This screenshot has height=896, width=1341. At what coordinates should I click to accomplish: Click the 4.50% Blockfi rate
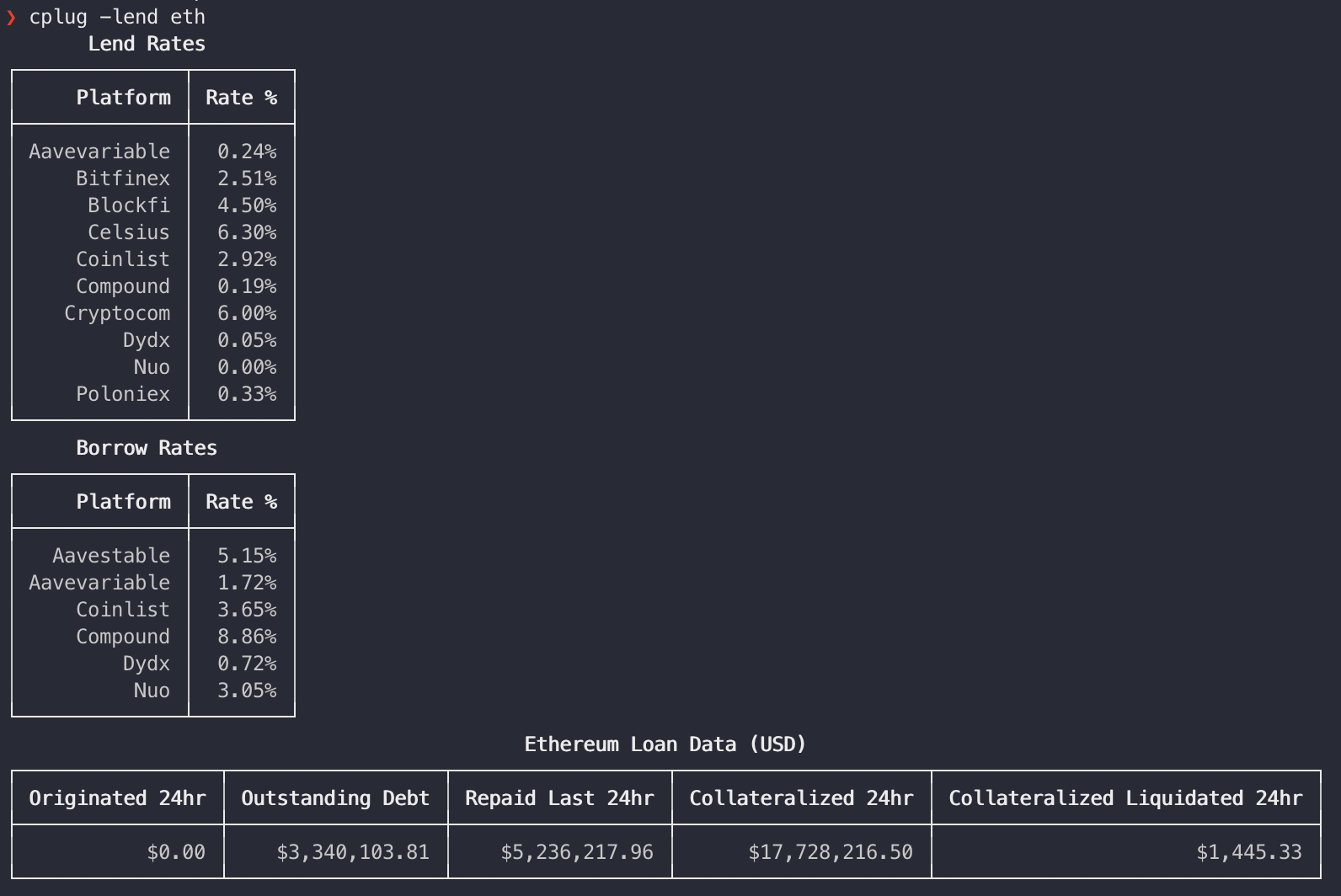point(247,205)
